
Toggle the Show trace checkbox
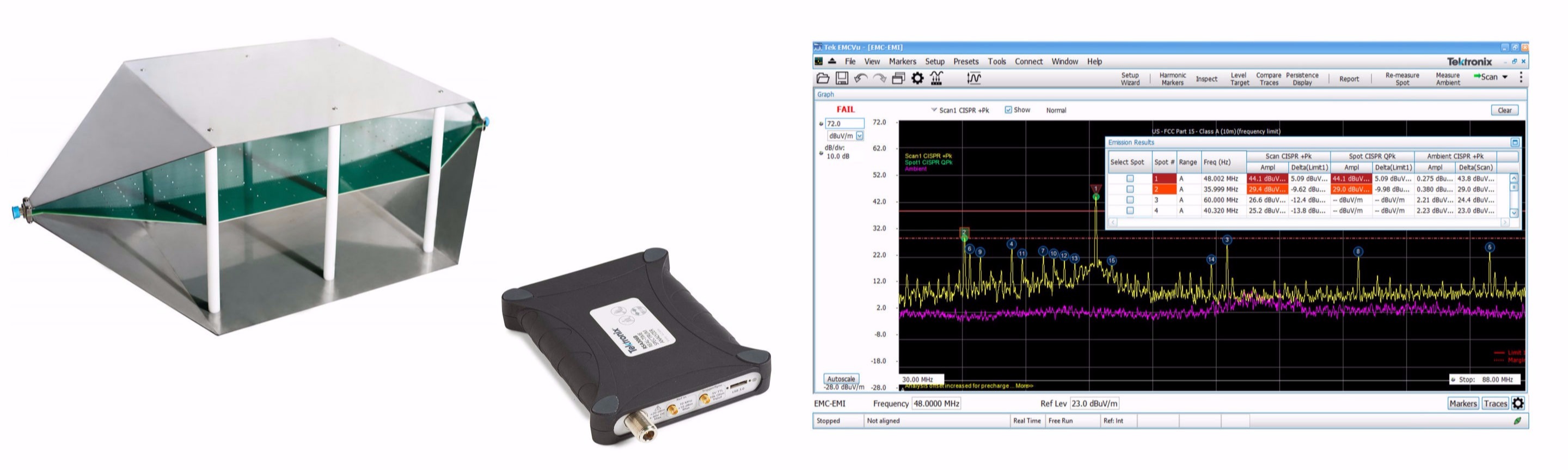pyautogui.click(x=1008, y=110)
